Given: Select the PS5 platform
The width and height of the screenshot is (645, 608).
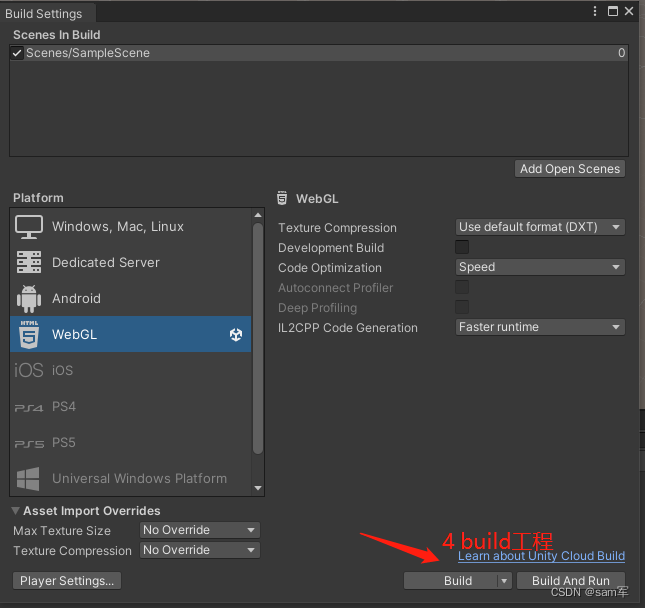Looking at the screenshot, I should click(130, 443).
